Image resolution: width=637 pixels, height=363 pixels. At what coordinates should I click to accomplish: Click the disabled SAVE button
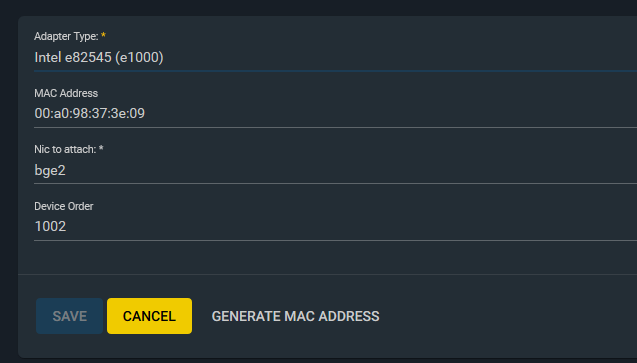(x=69, y=316)
